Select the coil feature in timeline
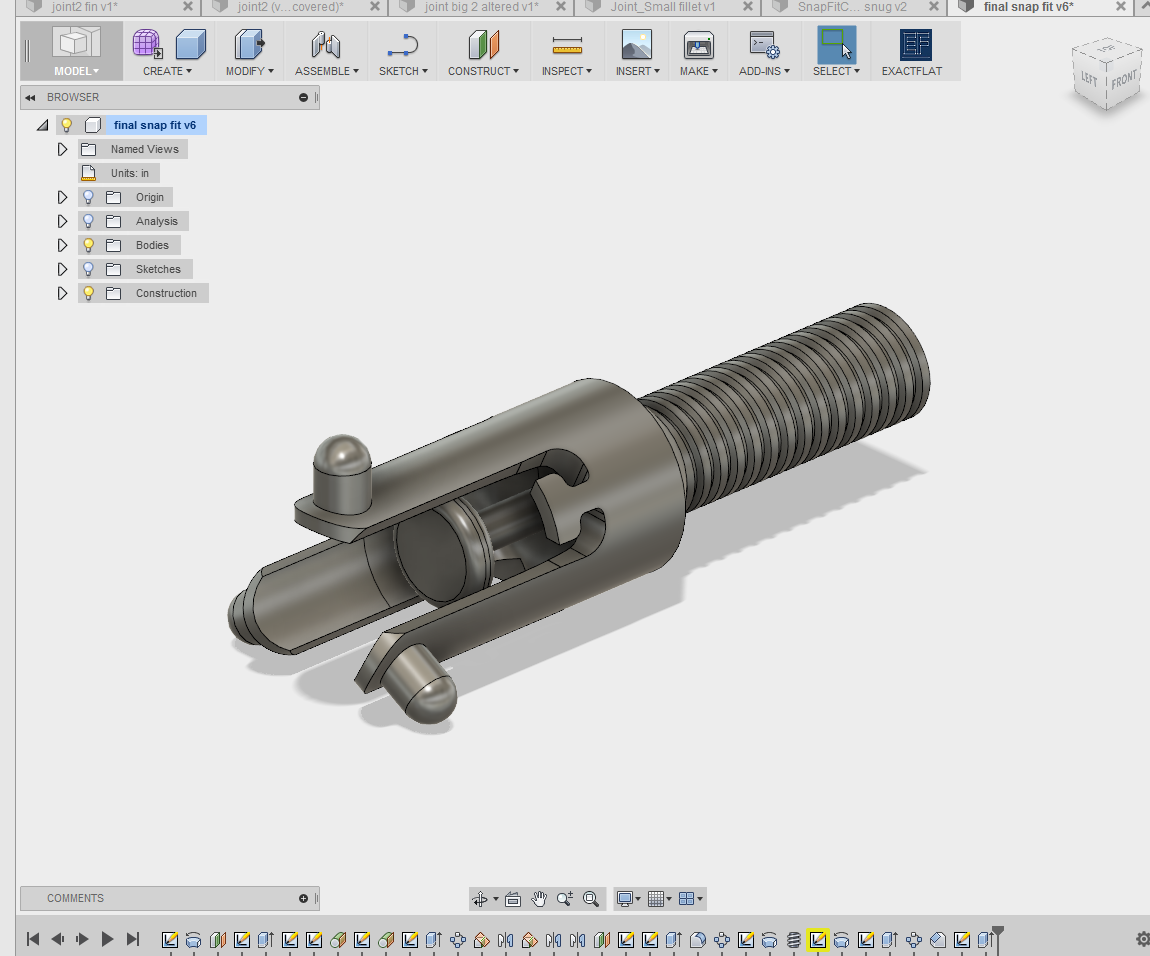Image resolution: width=1150 pixels, height=956 pixels. 794,940
